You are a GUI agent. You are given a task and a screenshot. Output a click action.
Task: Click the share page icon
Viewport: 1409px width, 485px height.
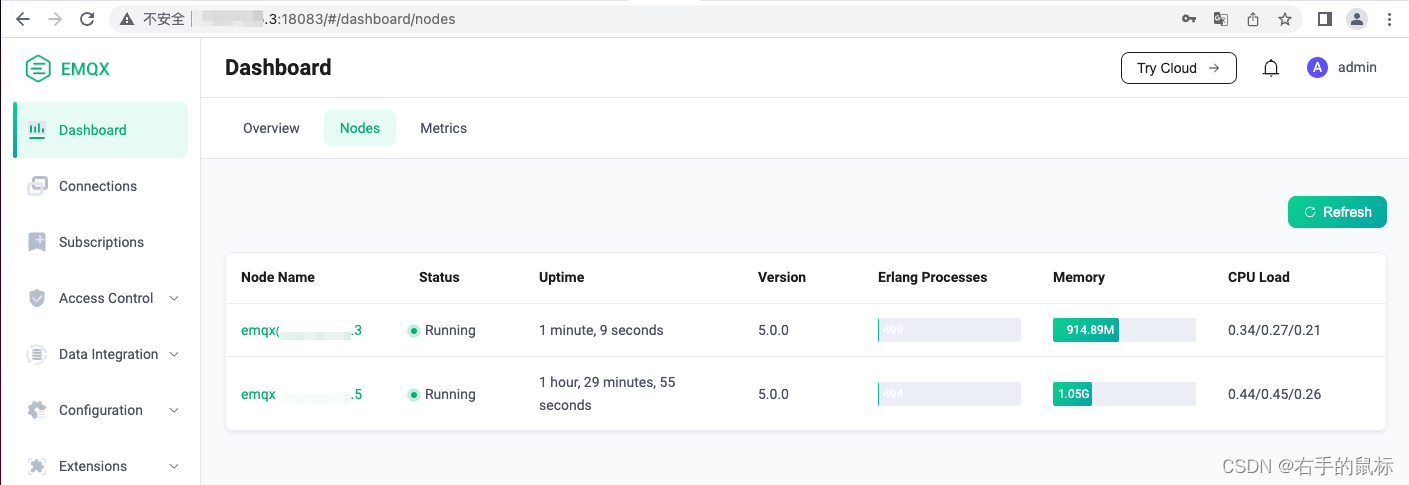tap(1252, 19)
